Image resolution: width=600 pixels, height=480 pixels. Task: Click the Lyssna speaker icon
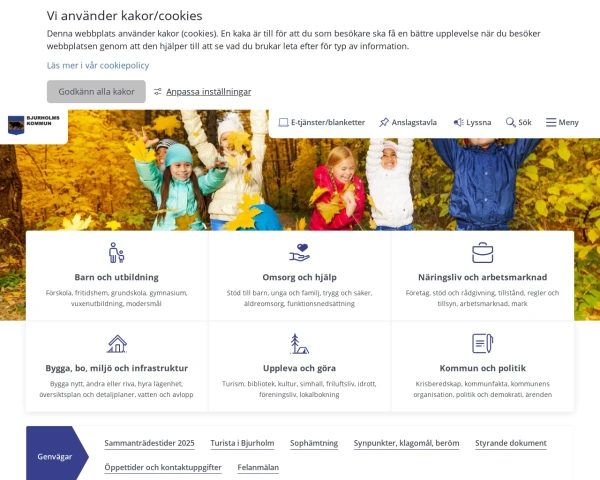(x=458, y=123)
